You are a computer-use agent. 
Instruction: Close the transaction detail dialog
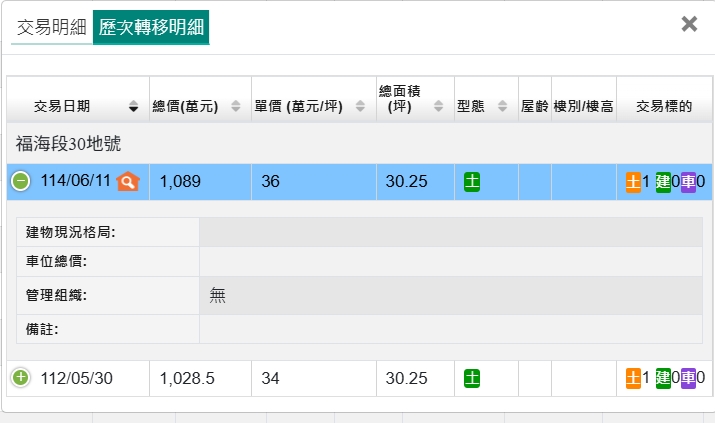pos(689,24)
